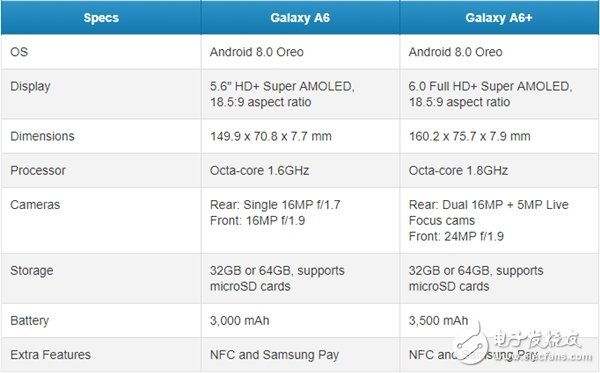600x373 pixels.
Task: Select the Galaxy A6 column header
Action: click(300, 18)
